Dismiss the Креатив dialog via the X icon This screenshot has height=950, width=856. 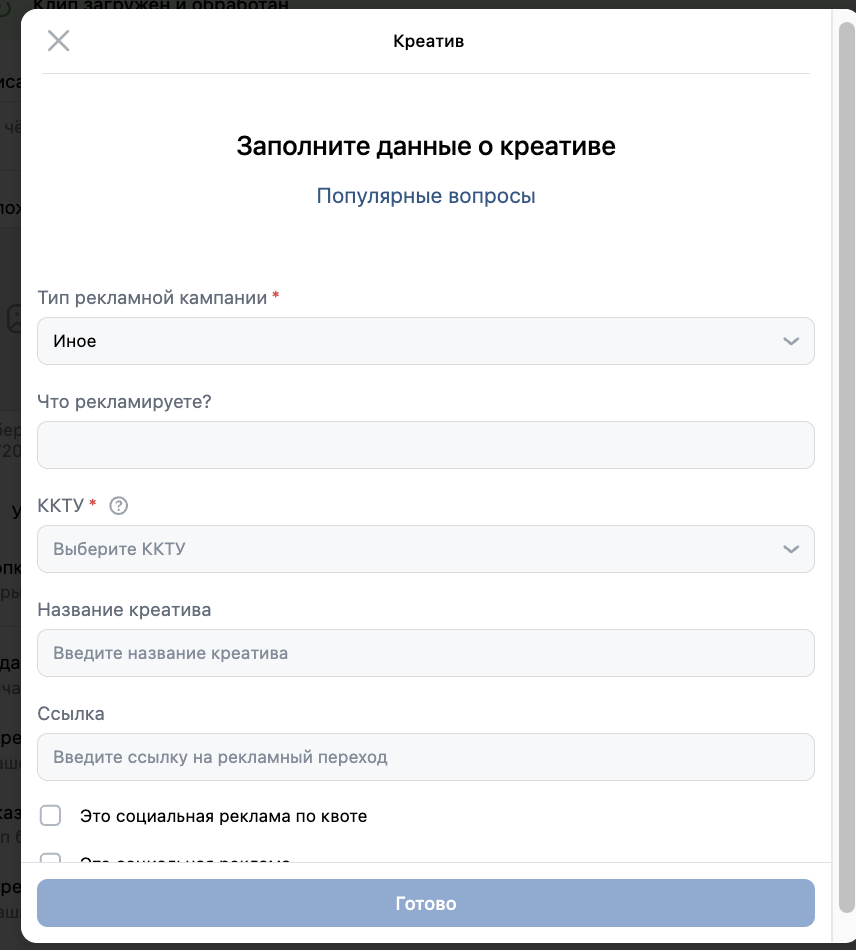[58, 41]
